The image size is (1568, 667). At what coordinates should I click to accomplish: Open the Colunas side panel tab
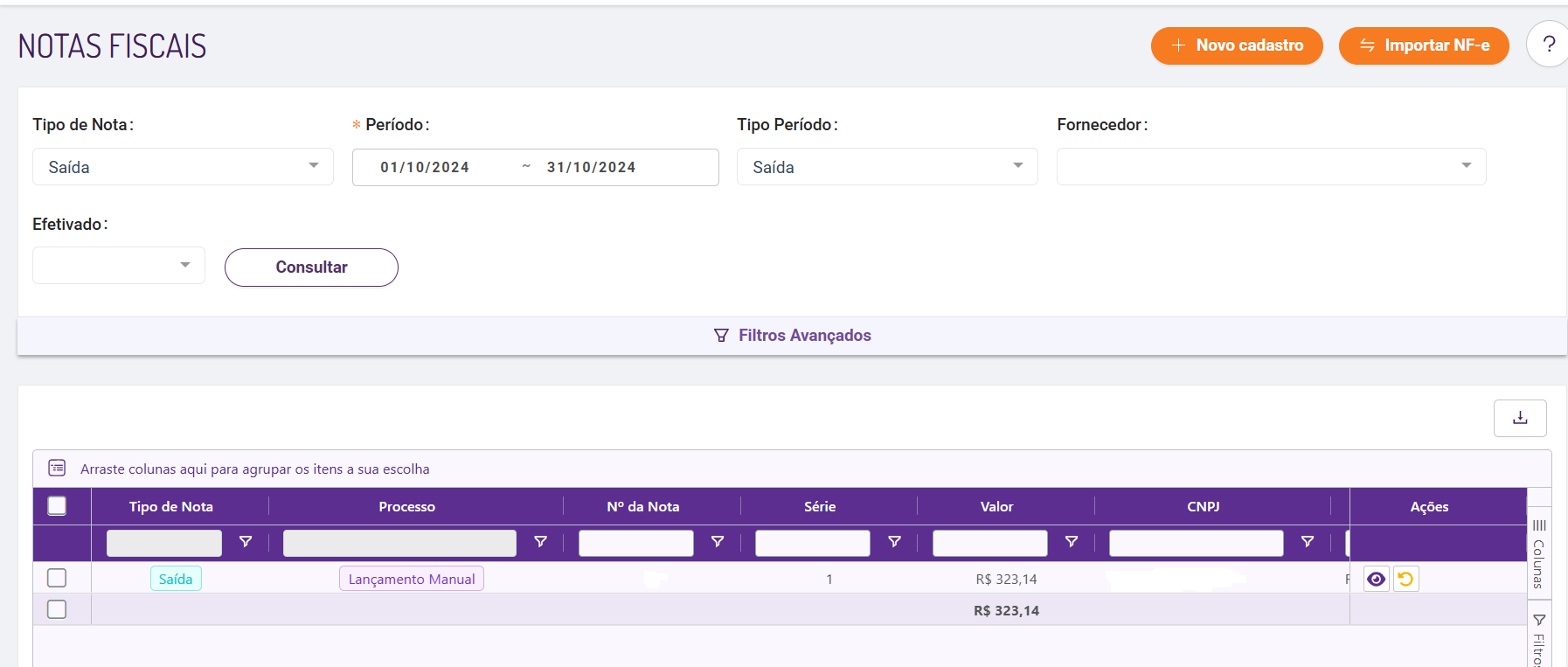pos(1538,553)
